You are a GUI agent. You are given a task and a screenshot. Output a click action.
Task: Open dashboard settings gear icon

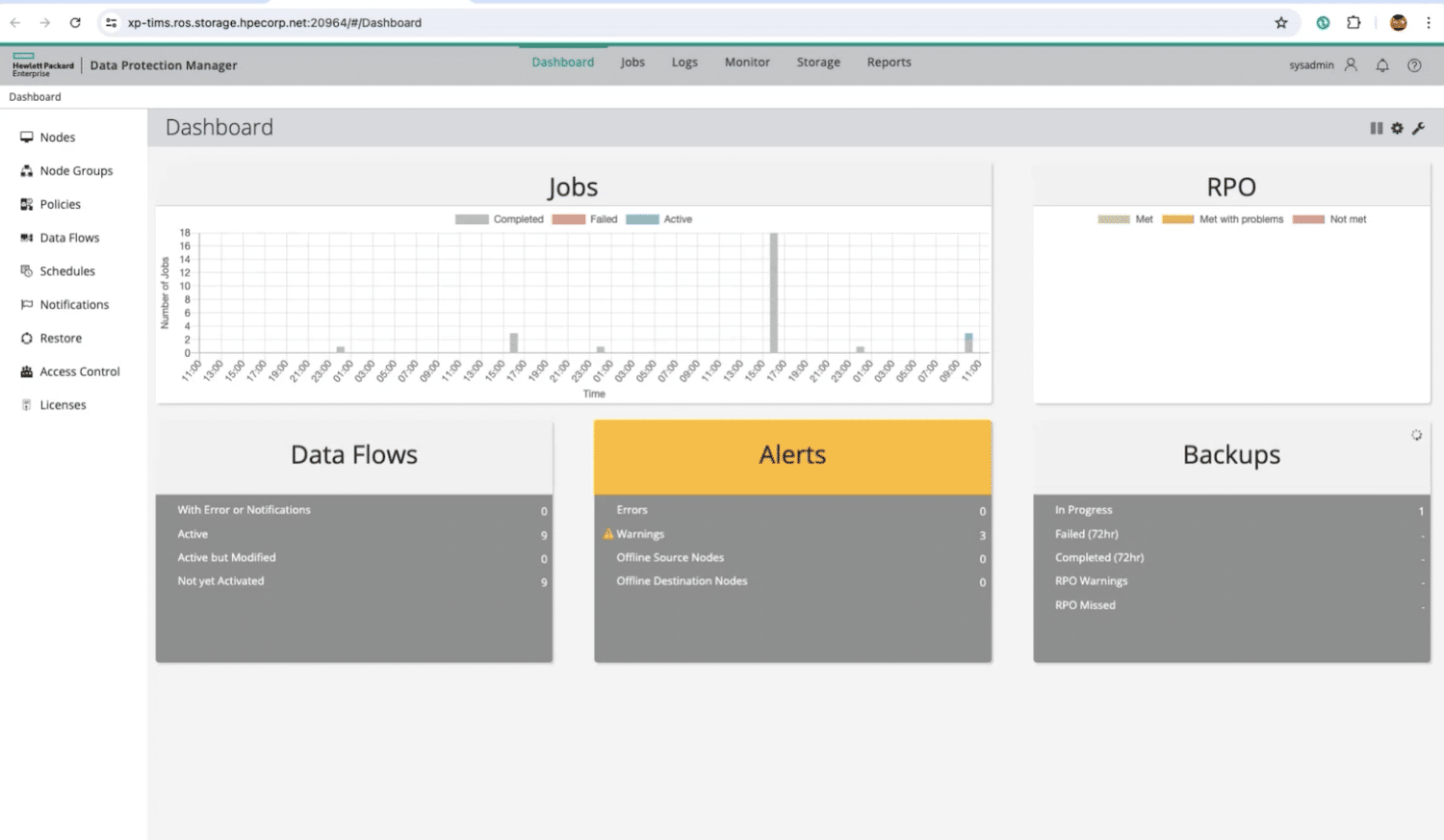[x=1397, y=128]
